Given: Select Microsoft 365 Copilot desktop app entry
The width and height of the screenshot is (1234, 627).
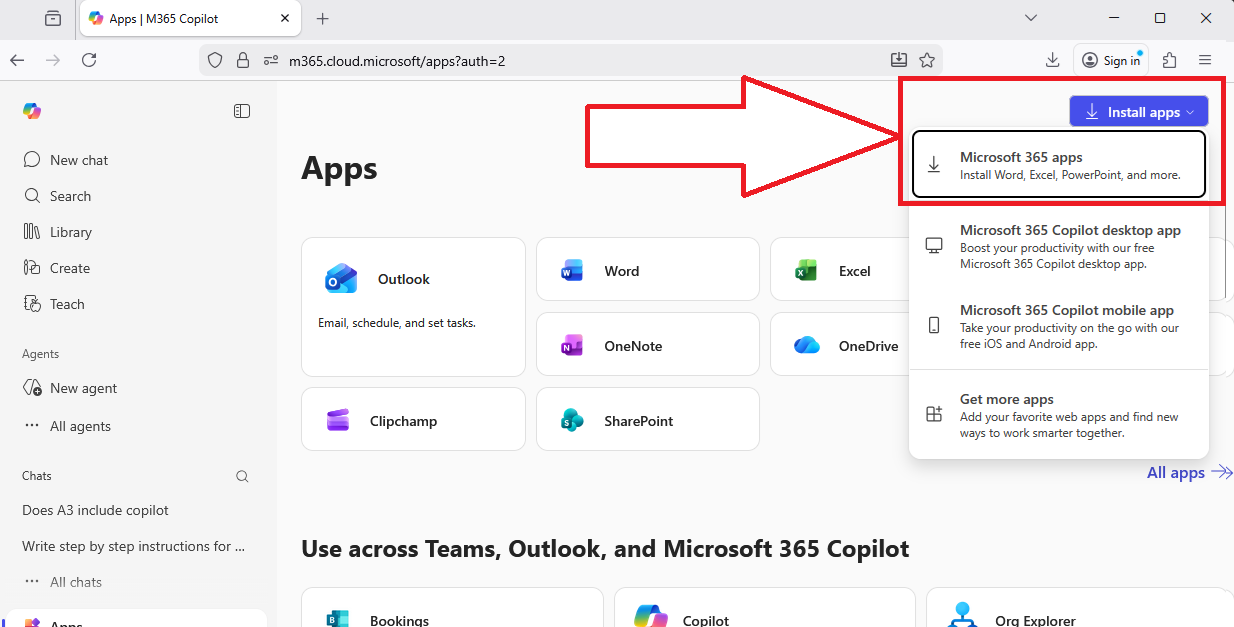Looking at the screenshot, I should (x=1060, y=245).
